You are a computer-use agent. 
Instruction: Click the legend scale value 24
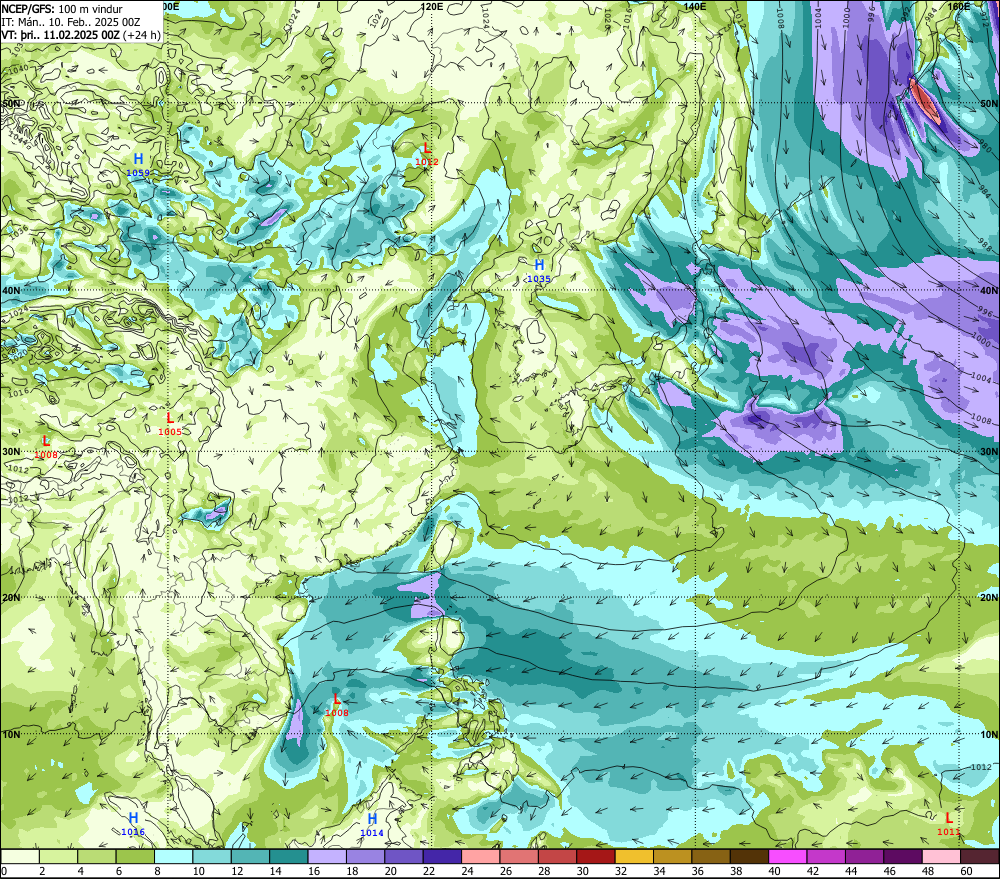click(x=467, y=871)
